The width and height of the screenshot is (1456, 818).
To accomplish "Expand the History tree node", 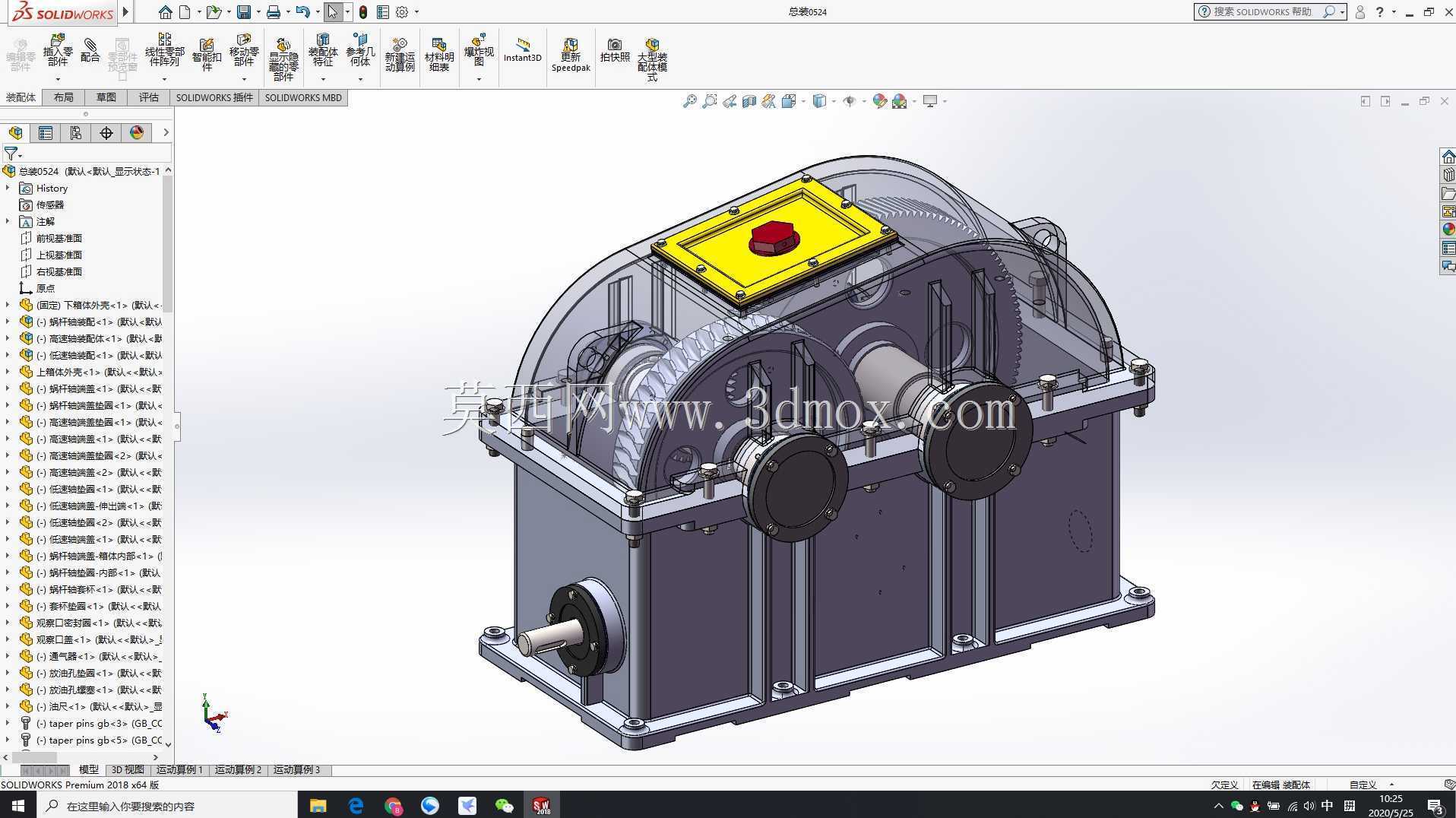I will (x=8, y=188).
